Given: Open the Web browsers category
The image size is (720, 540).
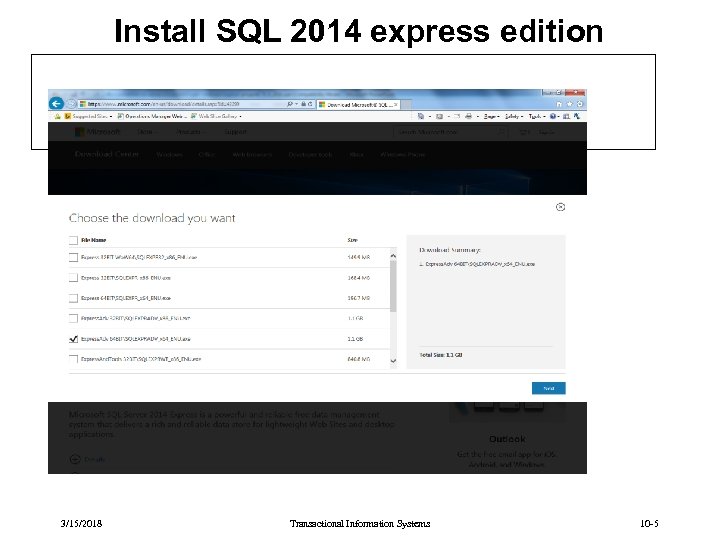Looking at the screenshot, I should [x=252, y=155].
